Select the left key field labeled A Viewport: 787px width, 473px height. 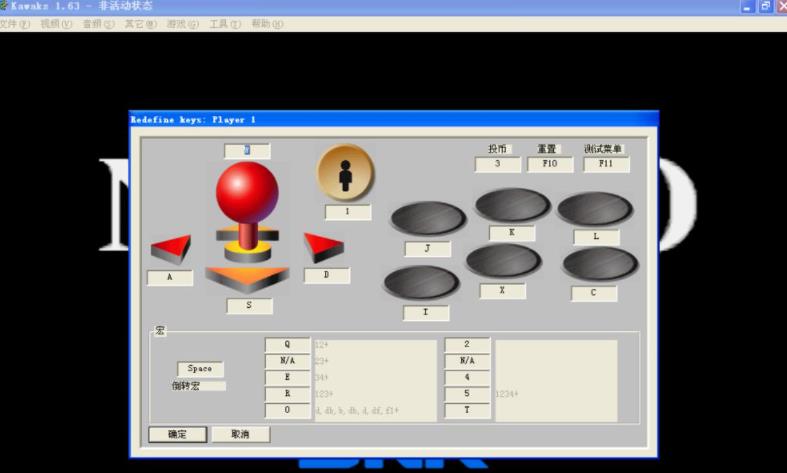click(x=169, y=279)
